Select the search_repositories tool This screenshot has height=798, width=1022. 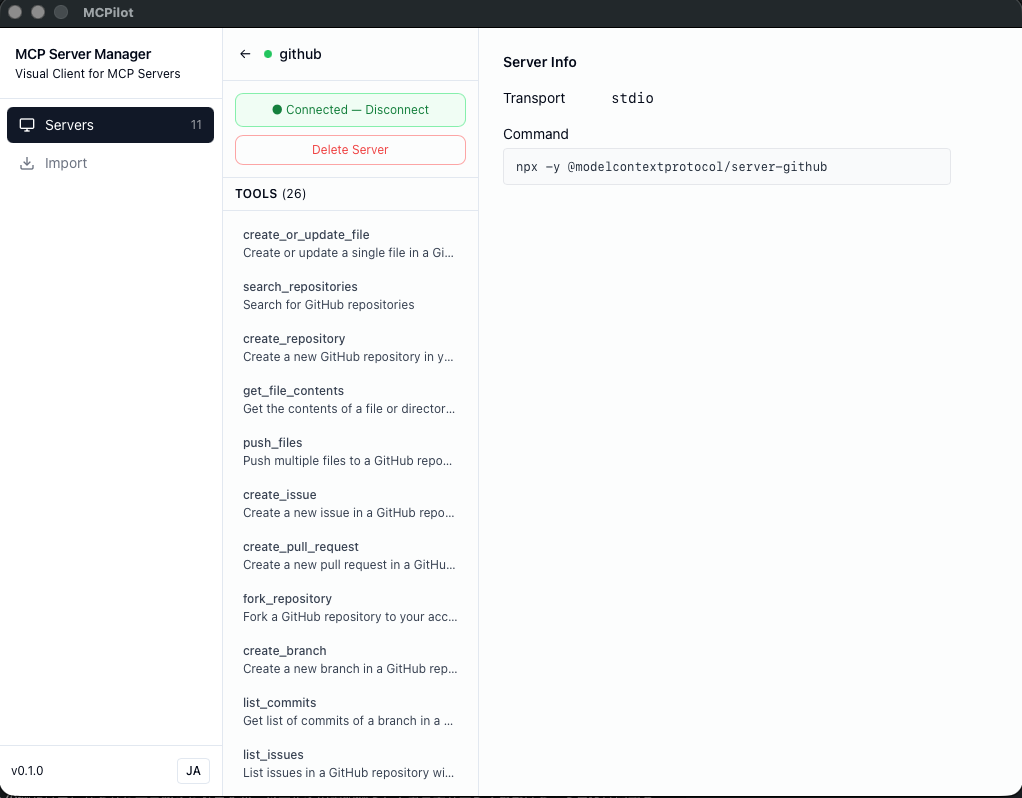click(x=350, y=296)
